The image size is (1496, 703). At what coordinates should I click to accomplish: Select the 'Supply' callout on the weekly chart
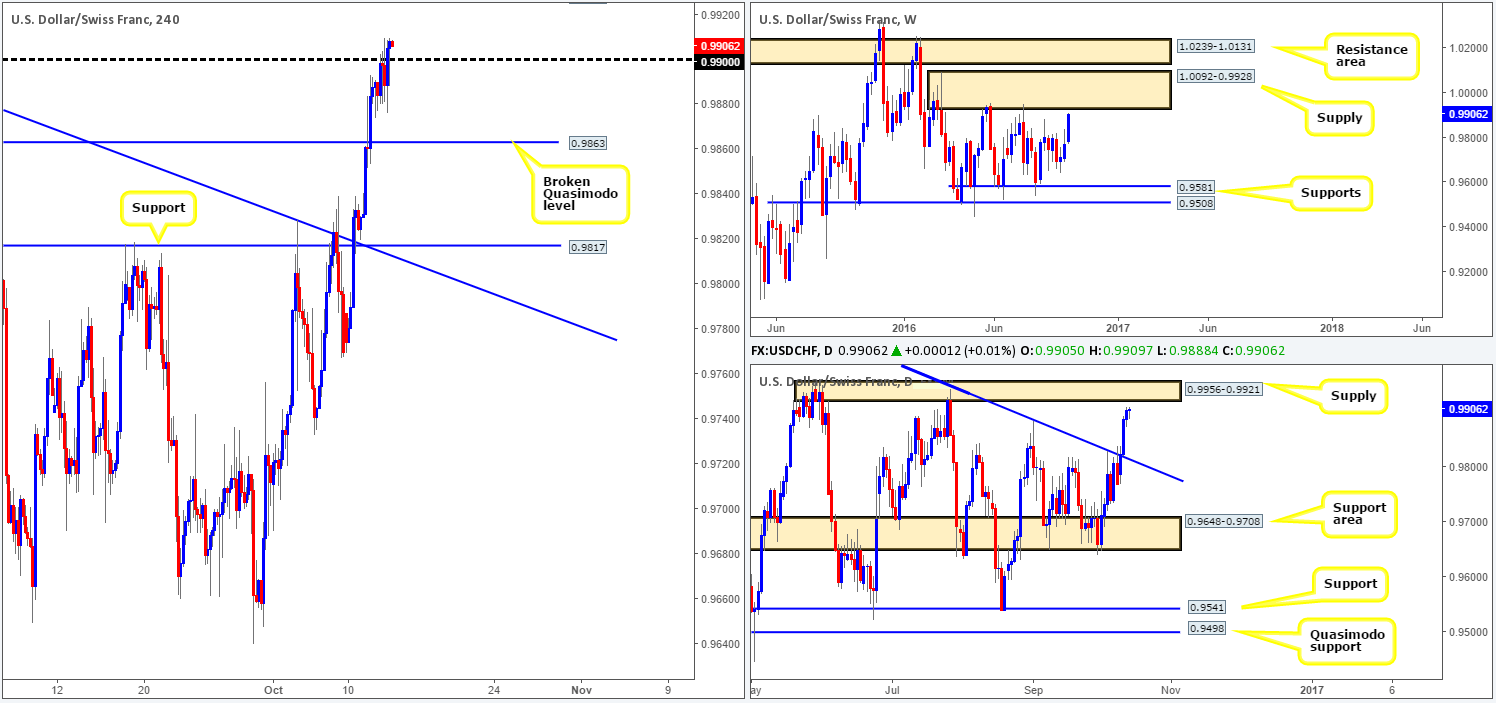tap(1339, 117)
